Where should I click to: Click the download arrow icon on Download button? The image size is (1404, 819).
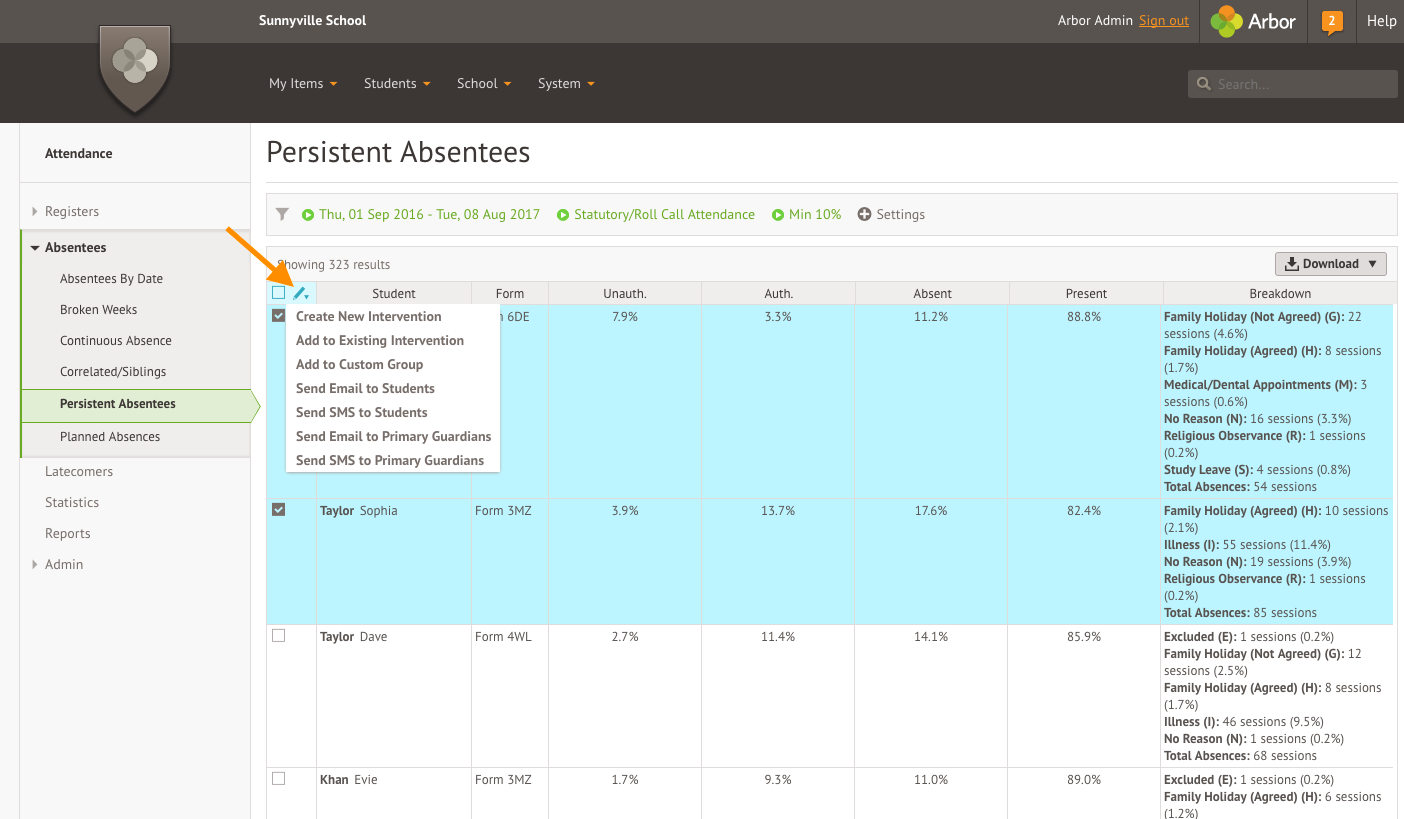[1292, 264]
